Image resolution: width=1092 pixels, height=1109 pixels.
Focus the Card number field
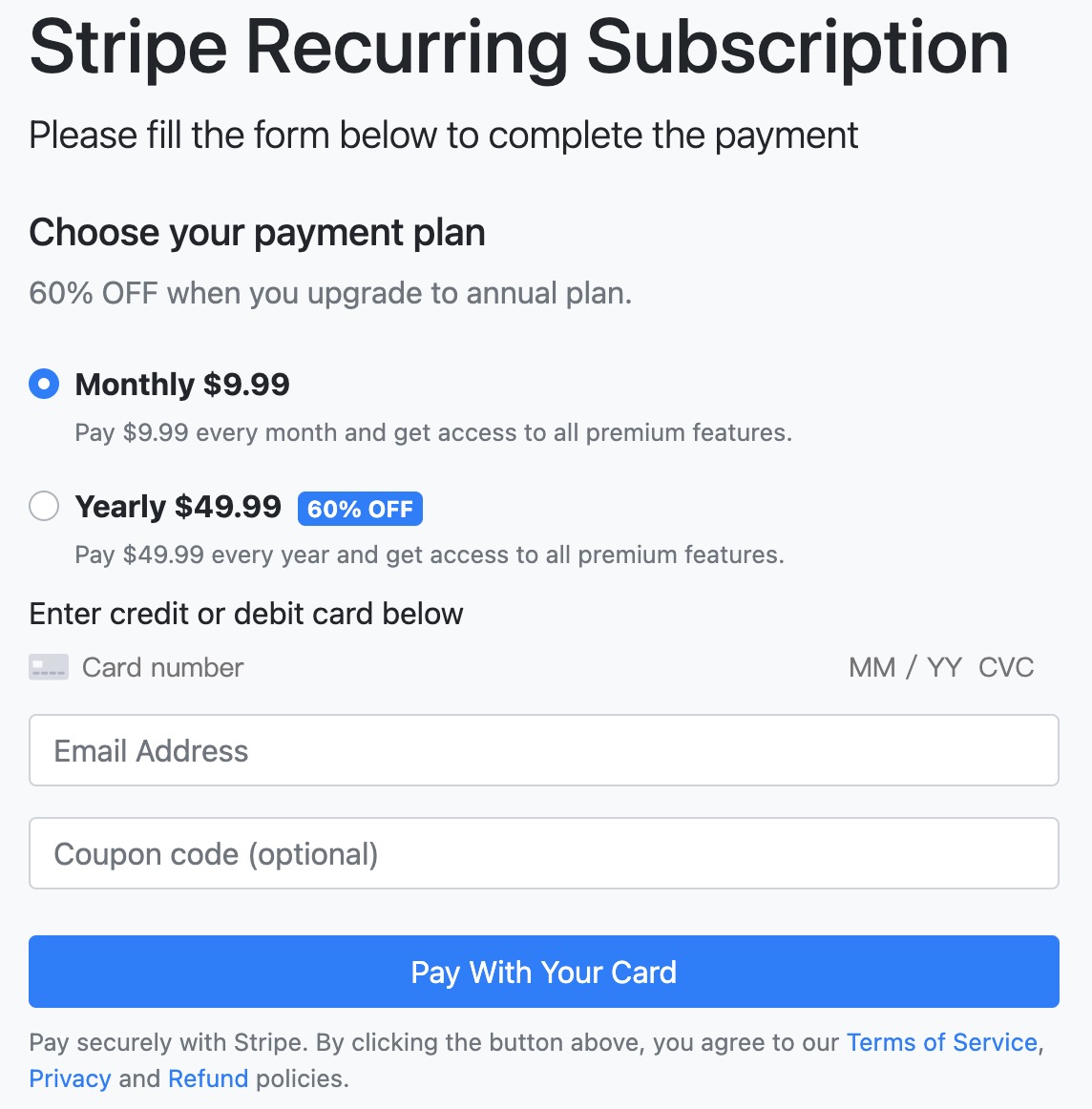pos(162,667)
